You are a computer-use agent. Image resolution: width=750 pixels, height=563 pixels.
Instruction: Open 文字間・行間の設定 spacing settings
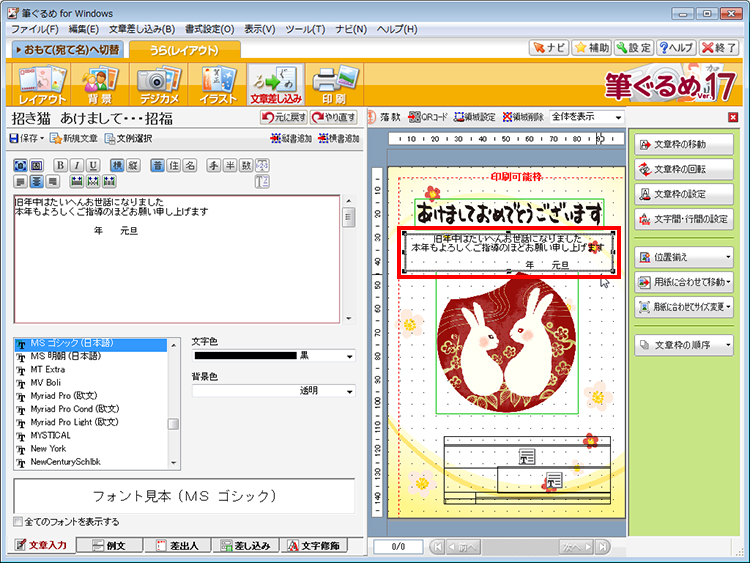(684, 219)
